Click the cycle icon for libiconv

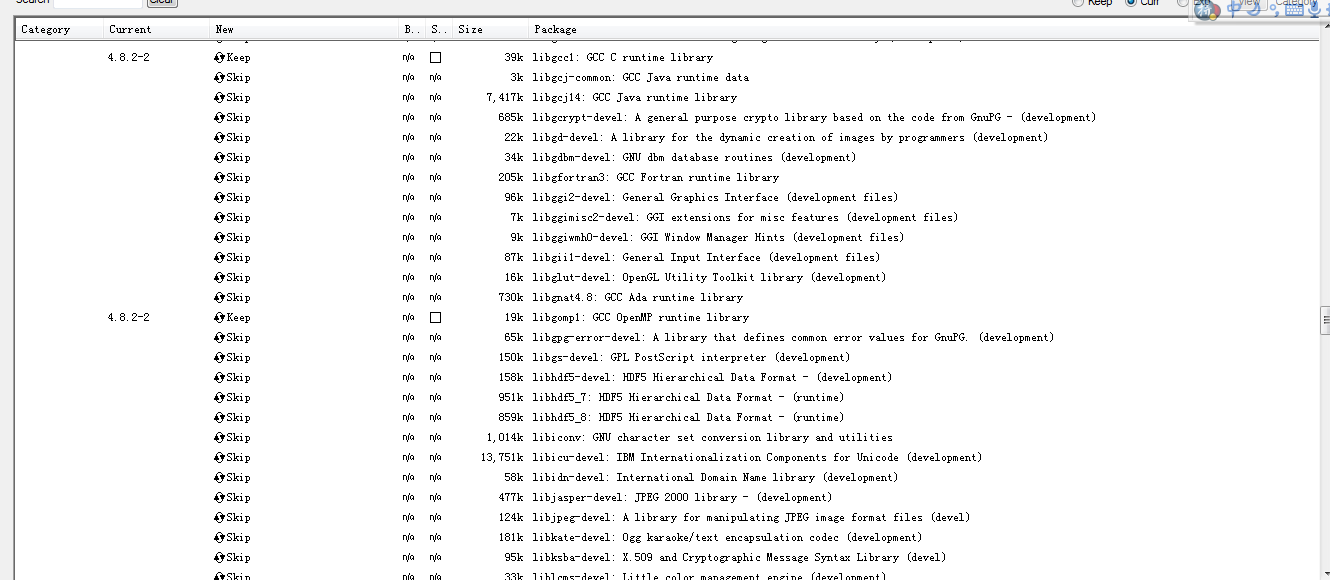(220, 438)
